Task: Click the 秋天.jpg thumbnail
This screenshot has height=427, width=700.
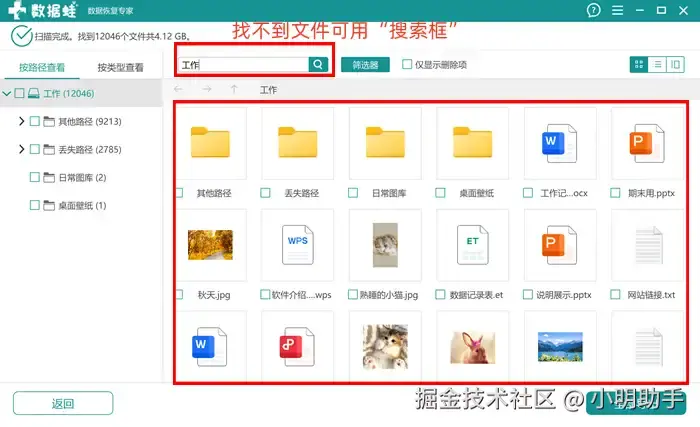Action: pos(210,245)
